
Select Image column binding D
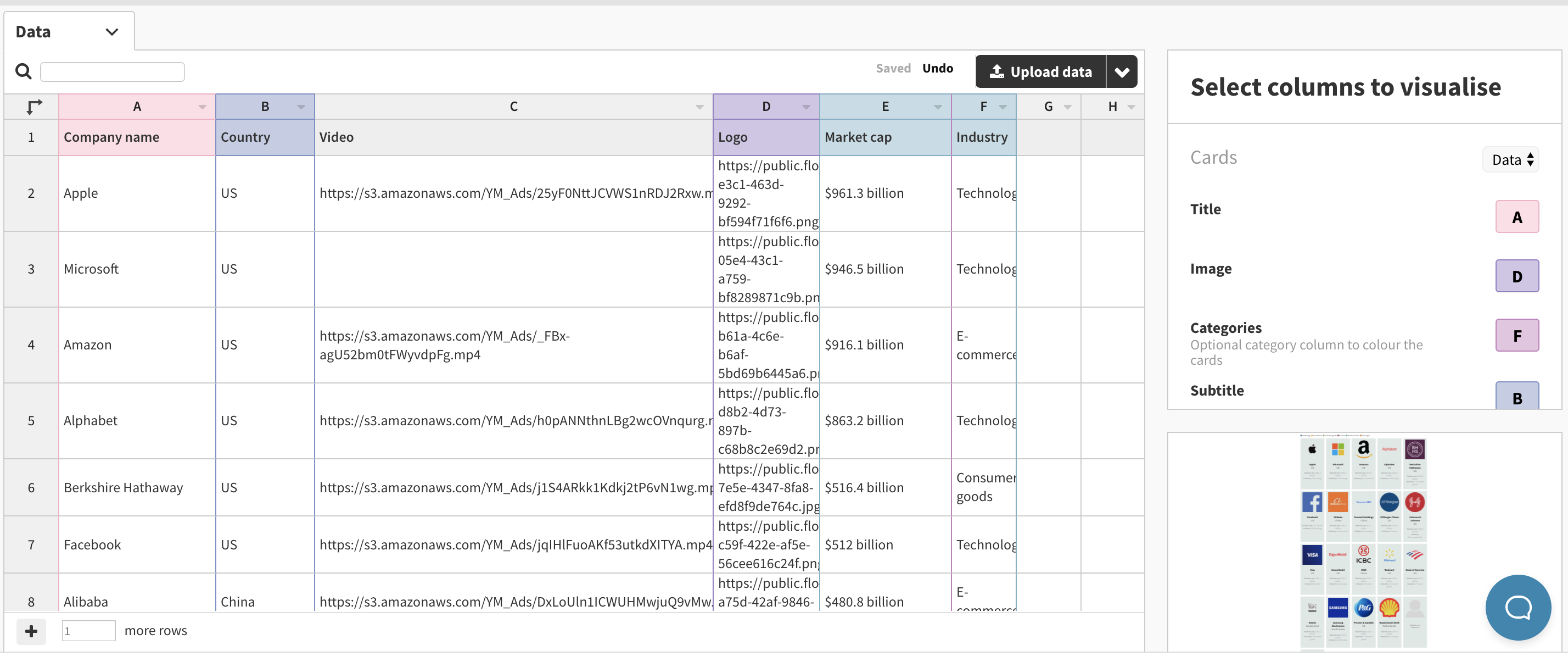tap(1517, 276)
